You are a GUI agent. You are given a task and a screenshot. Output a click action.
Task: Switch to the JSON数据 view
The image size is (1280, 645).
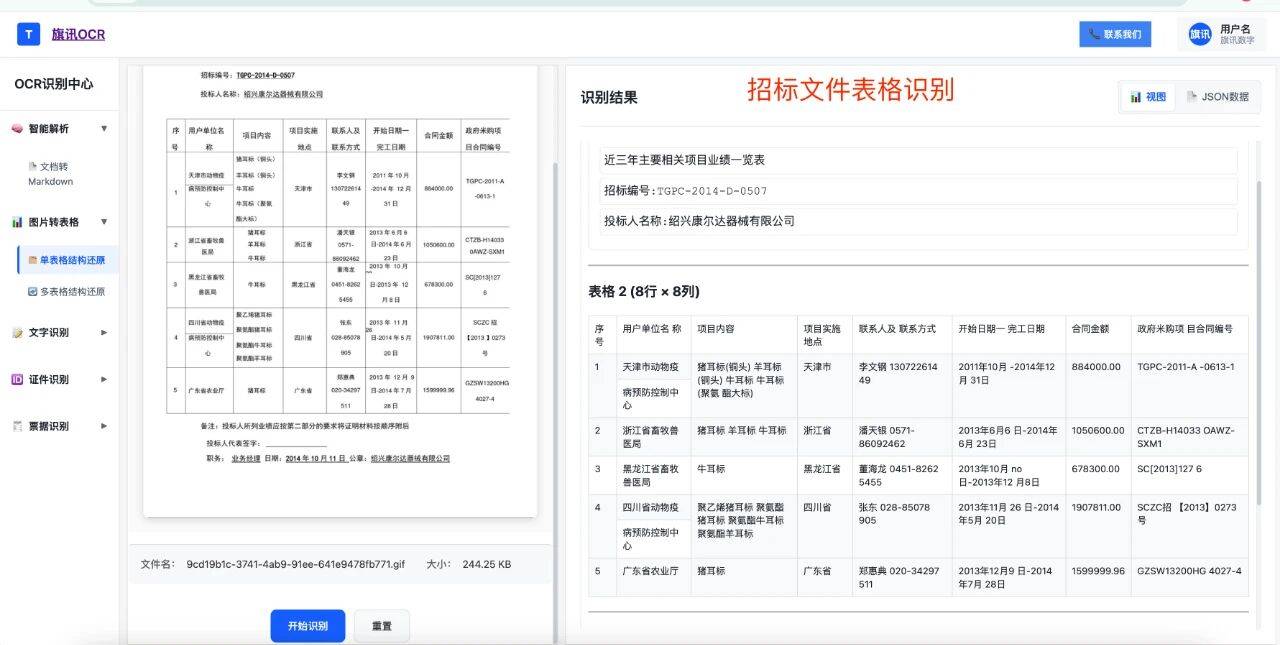pyautogui.click(x=1217, y=97)
